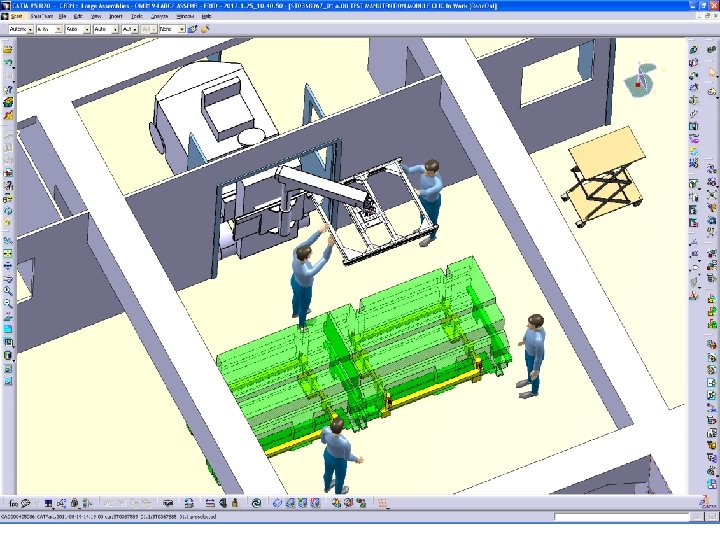Click the yellow wizard icon in graphic properties toolbar

(x=205, y=29)
